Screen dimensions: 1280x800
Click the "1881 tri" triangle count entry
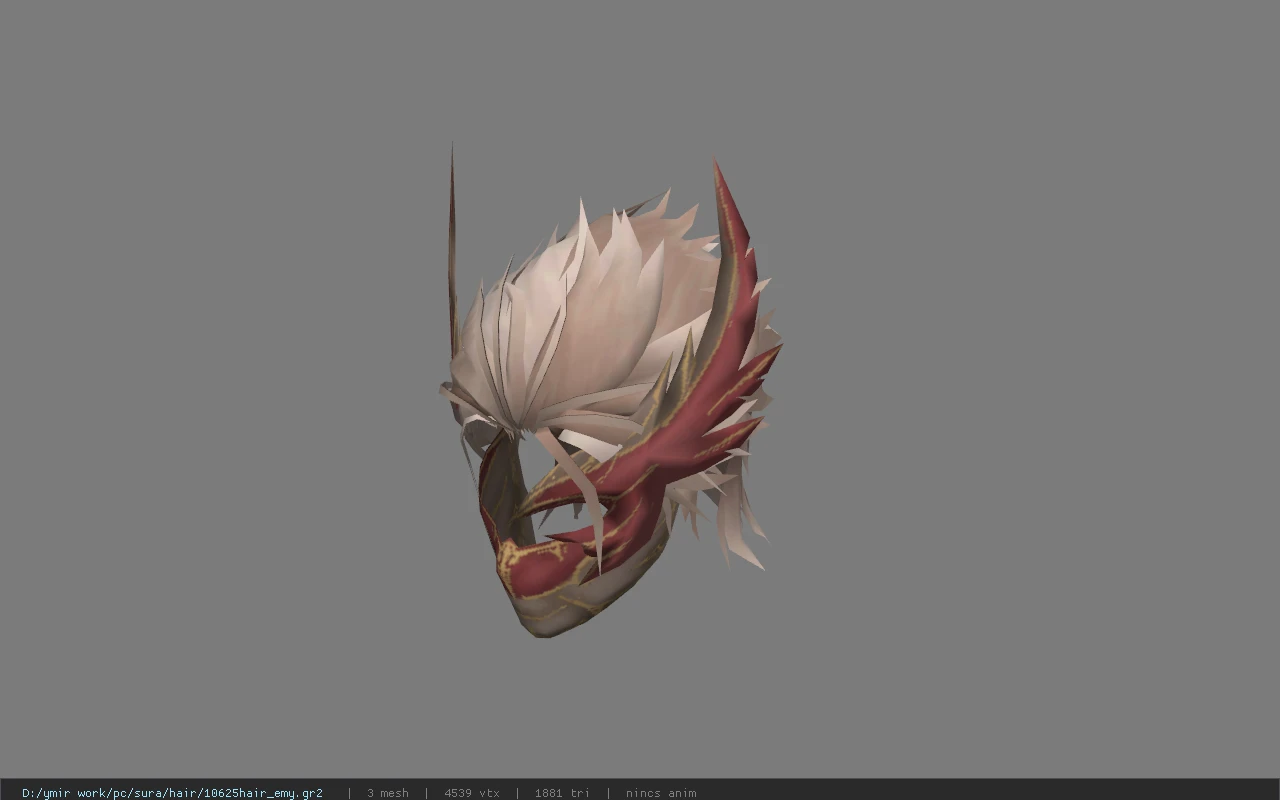tap(562, 793)
